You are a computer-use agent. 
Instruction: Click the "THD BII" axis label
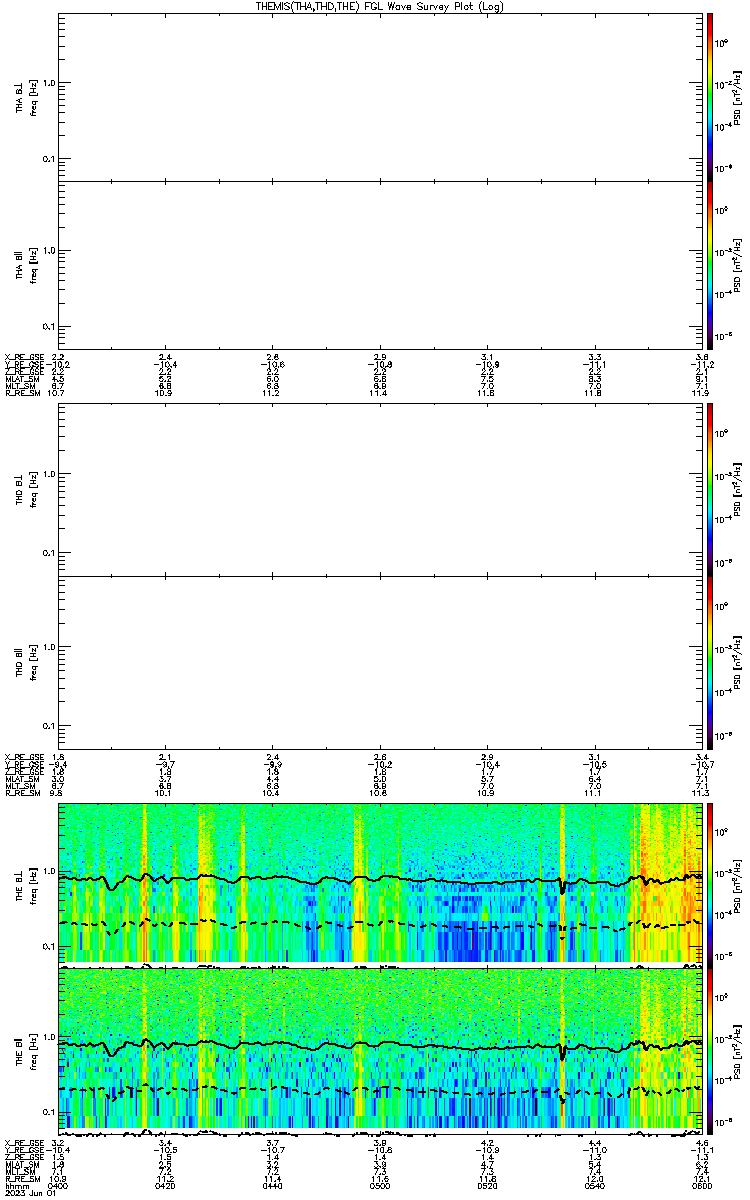[19, 662]
